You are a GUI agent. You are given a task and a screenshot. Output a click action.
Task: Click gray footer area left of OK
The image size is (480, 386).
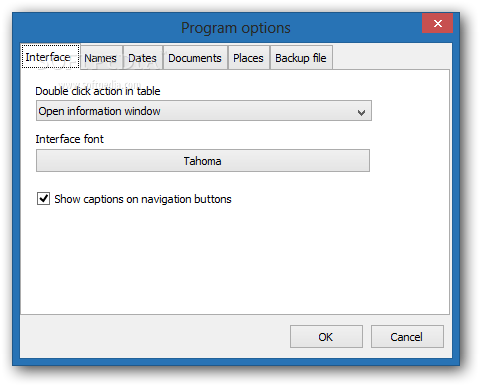click(x=153, y=337)
